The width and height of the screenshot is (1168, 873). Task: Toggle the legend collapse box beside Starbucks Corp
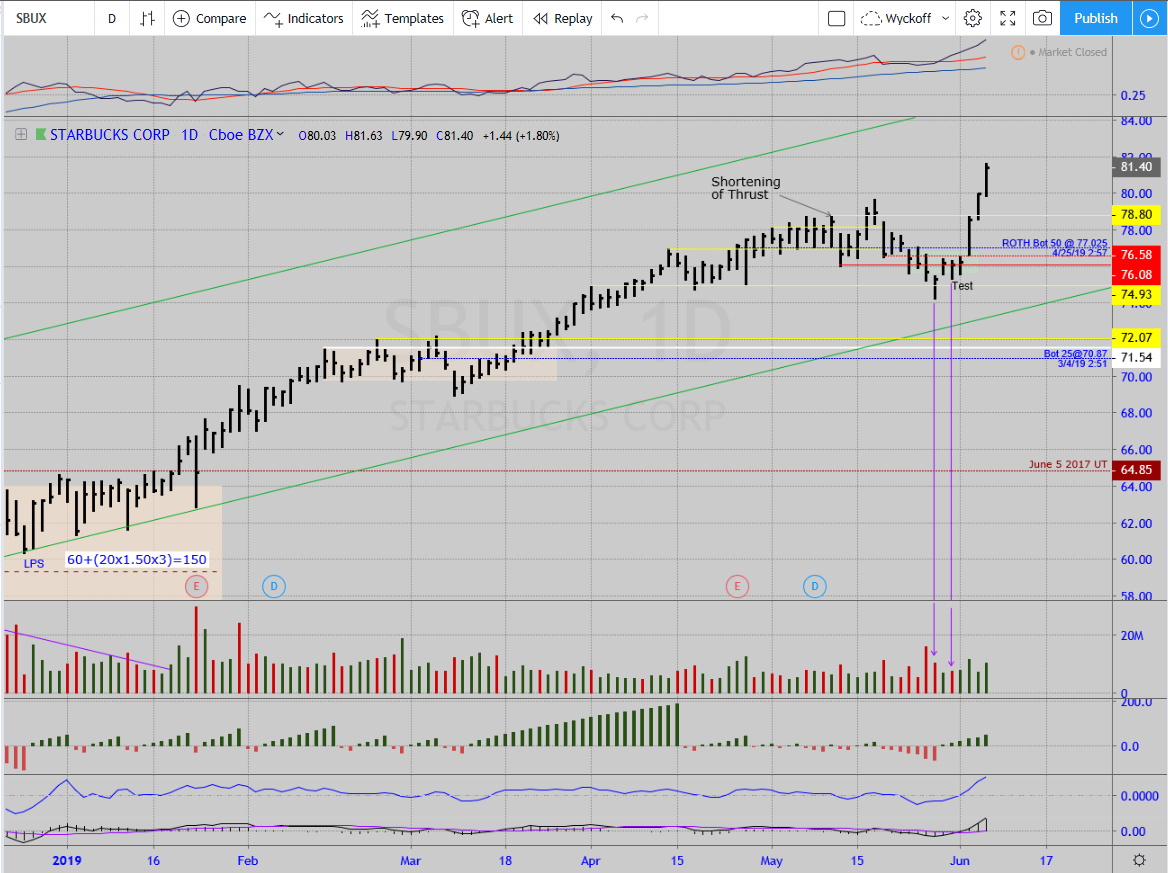20,134
